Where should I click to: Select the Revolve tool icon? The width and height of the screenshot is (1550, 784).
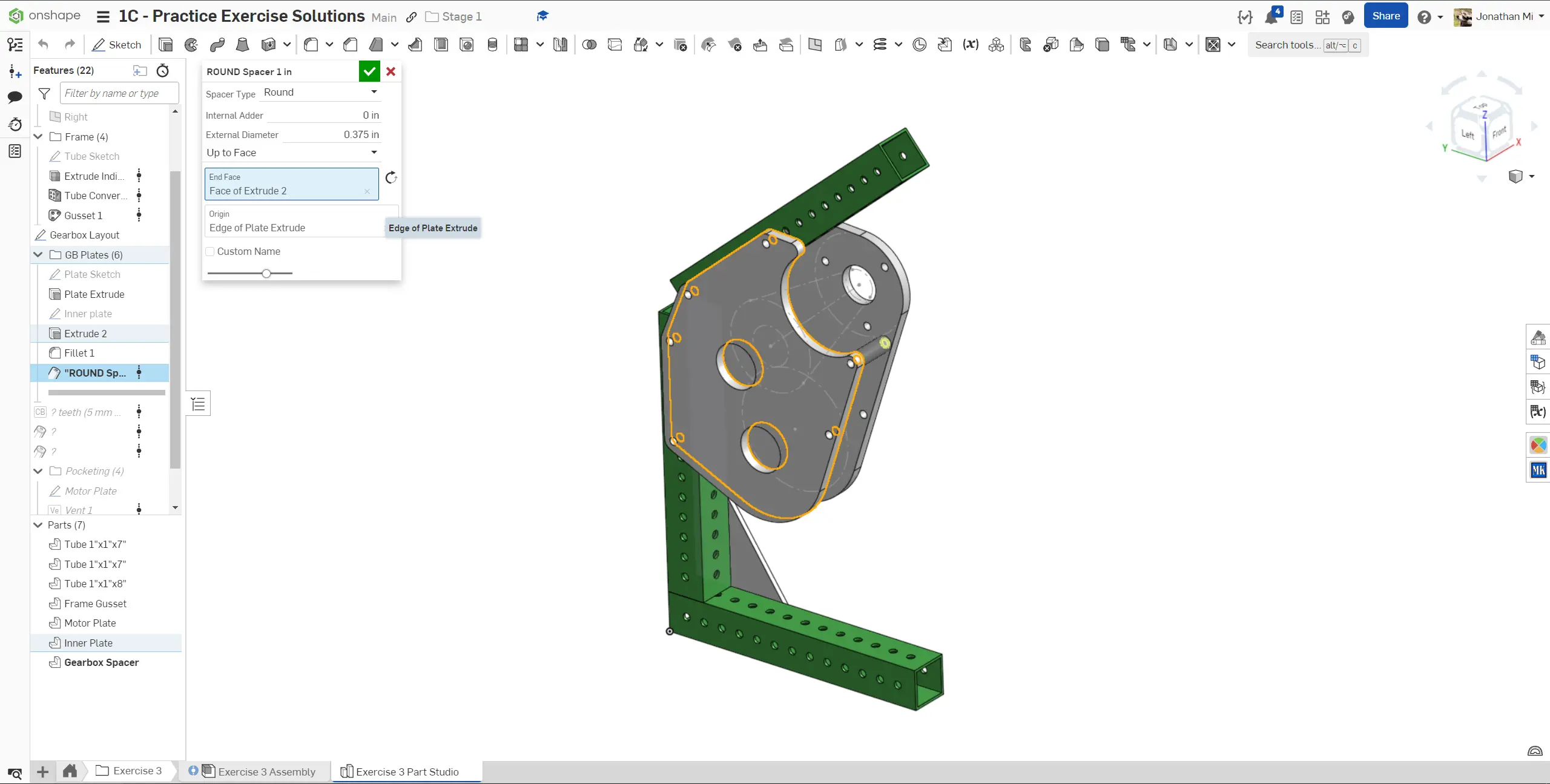pos(191,45)
